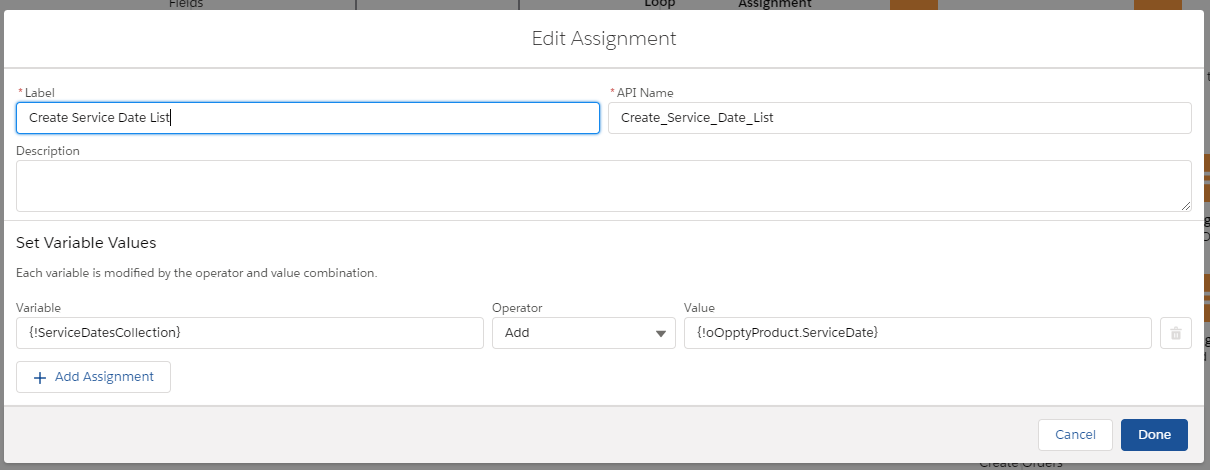Click inside the Description text area
Screen dimensions: 1210x470
(x=603, y=186)
